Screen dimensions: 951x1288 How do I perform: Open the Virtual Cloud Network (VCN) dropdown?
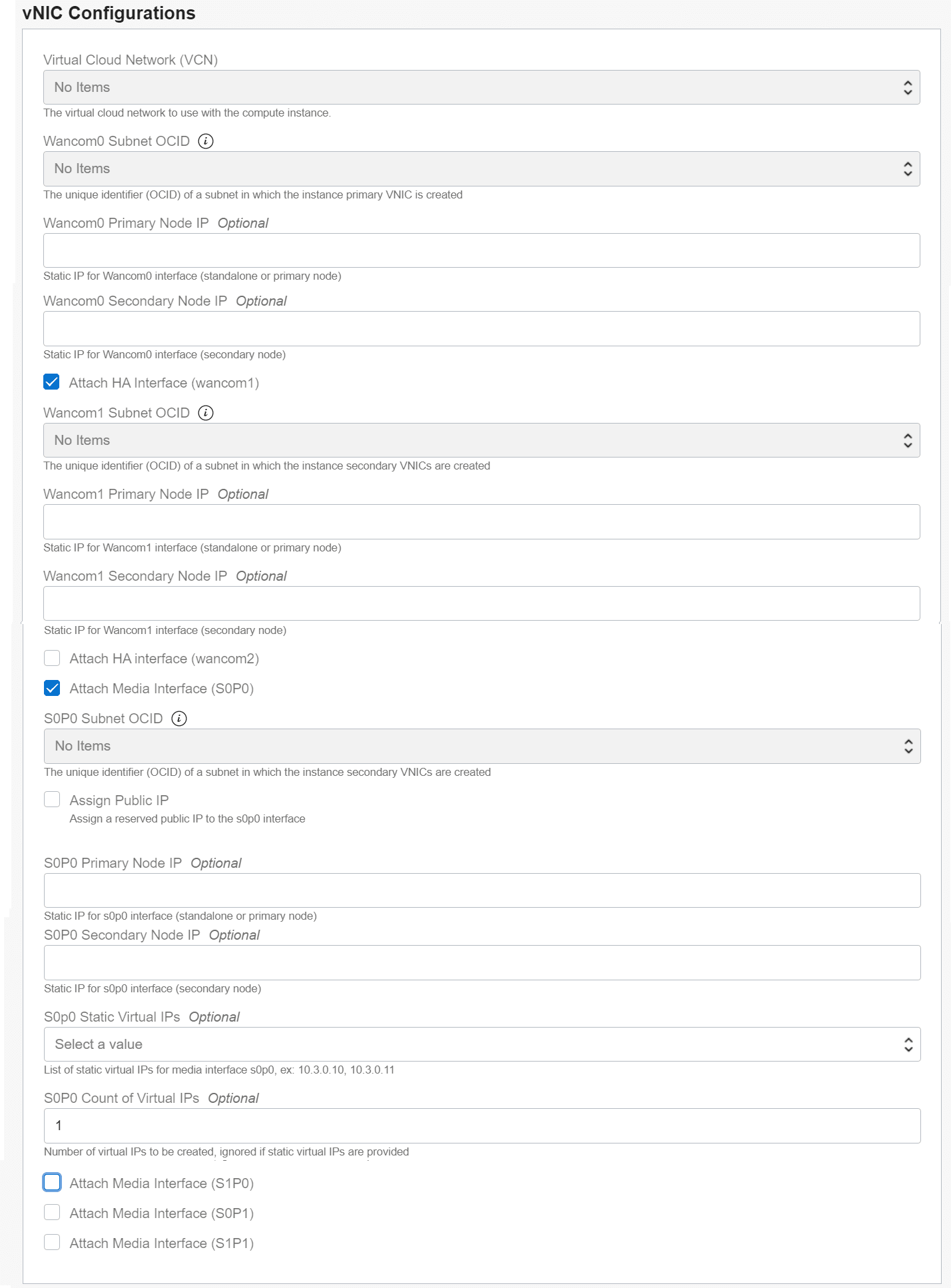coord(481,87)
